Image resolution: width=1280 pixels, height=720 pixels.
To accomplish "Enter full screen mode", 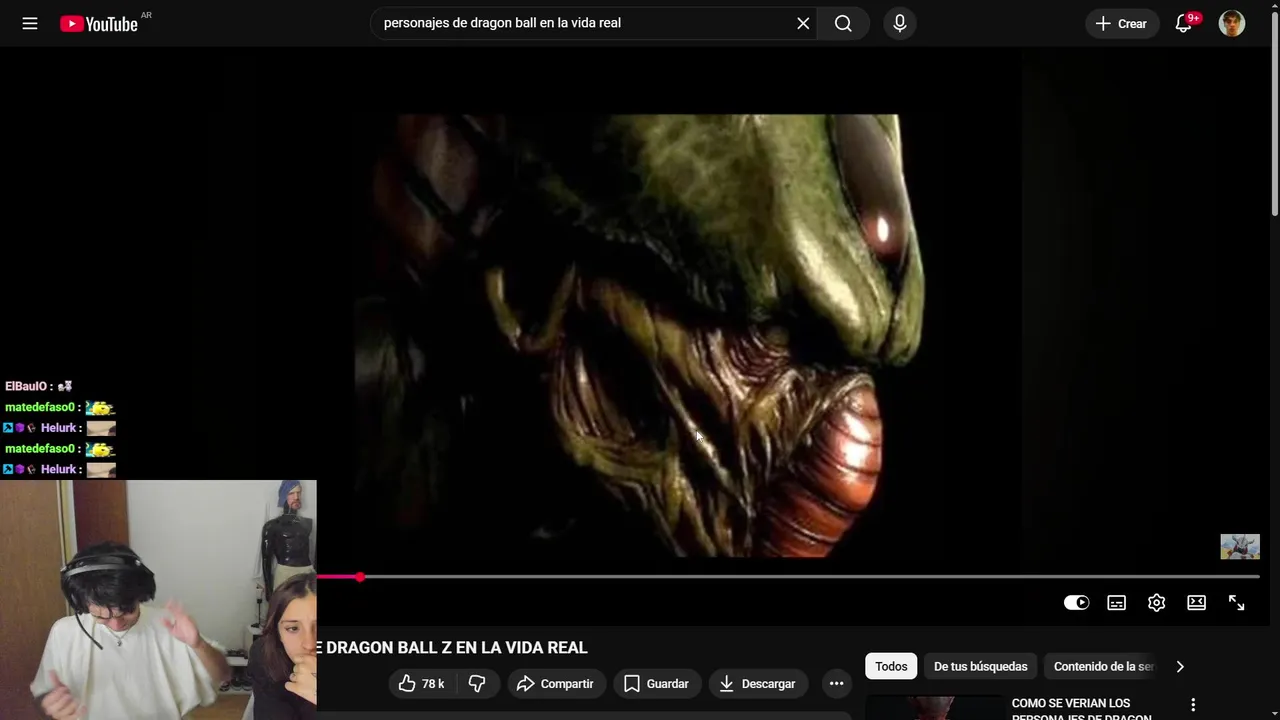I will (x=1237, y=602).
